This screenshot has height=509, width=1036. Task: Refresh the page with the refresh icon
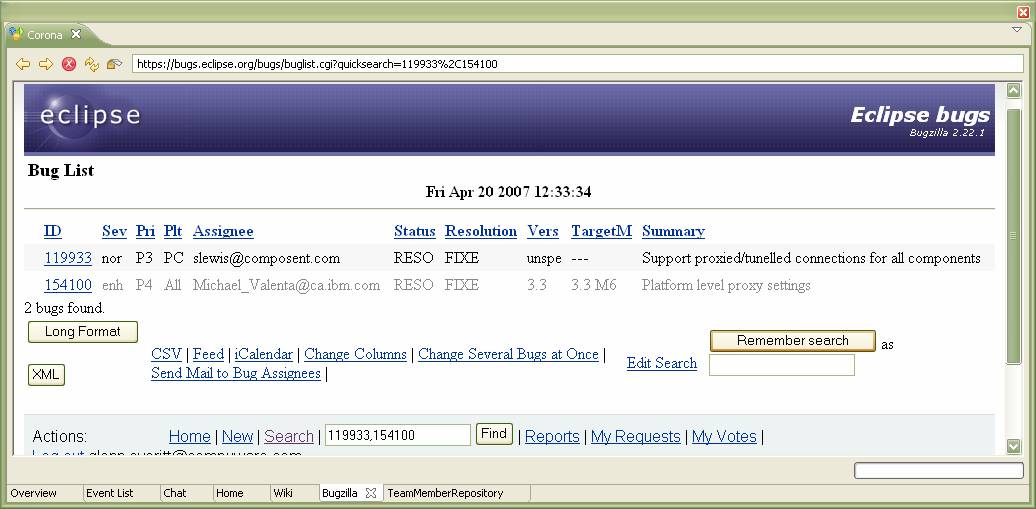(x=91, y=64)
